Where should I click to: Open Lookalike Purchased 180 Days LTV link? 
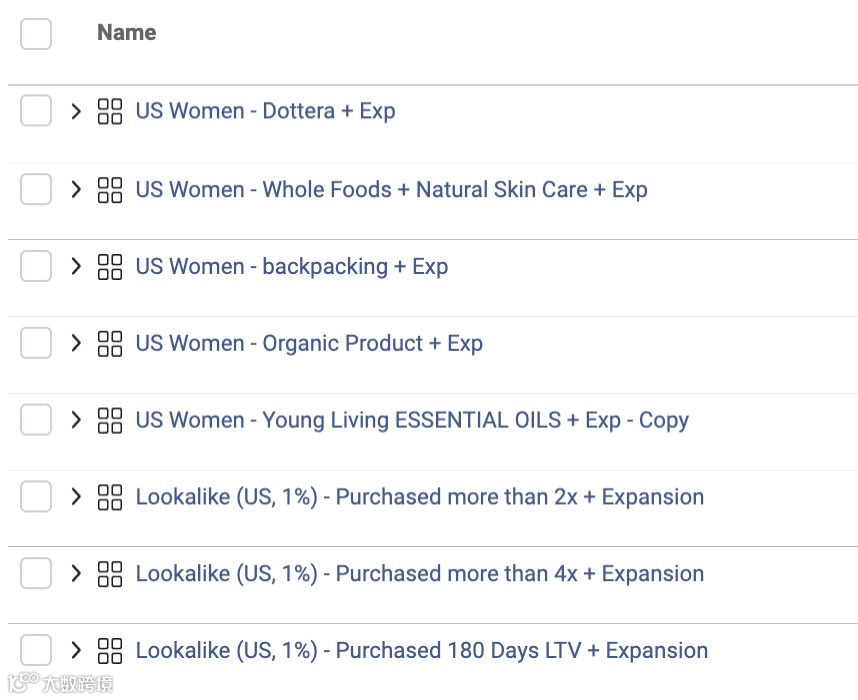(421, 651)
